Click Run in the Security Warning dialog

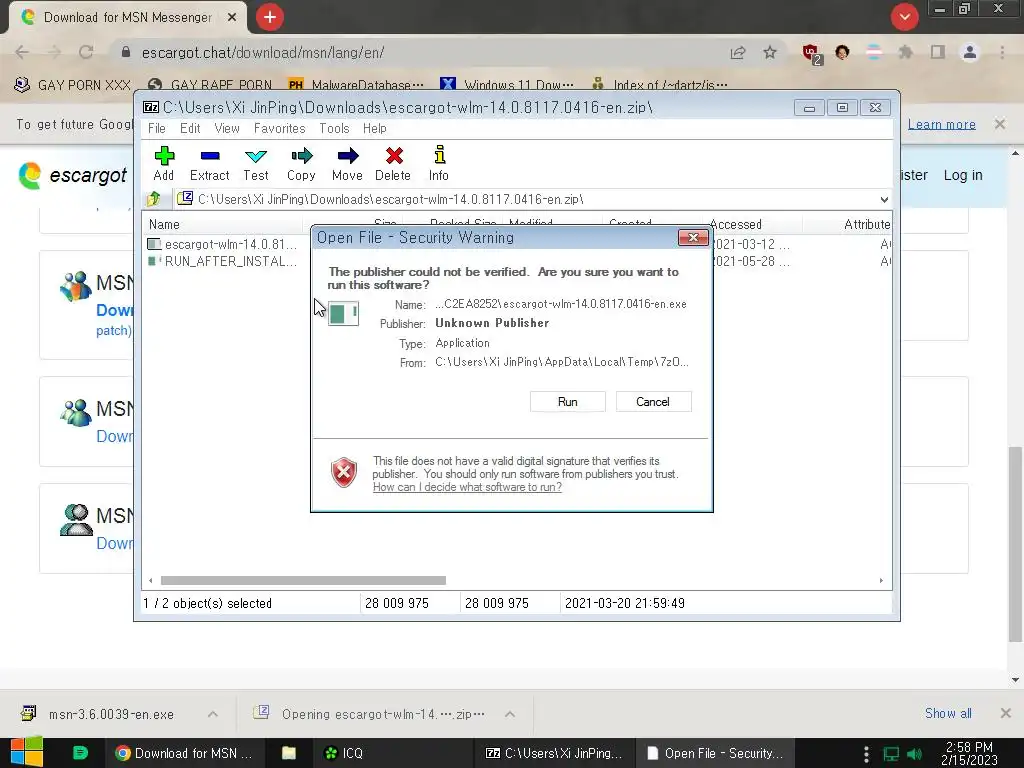[x=568, y=402]
